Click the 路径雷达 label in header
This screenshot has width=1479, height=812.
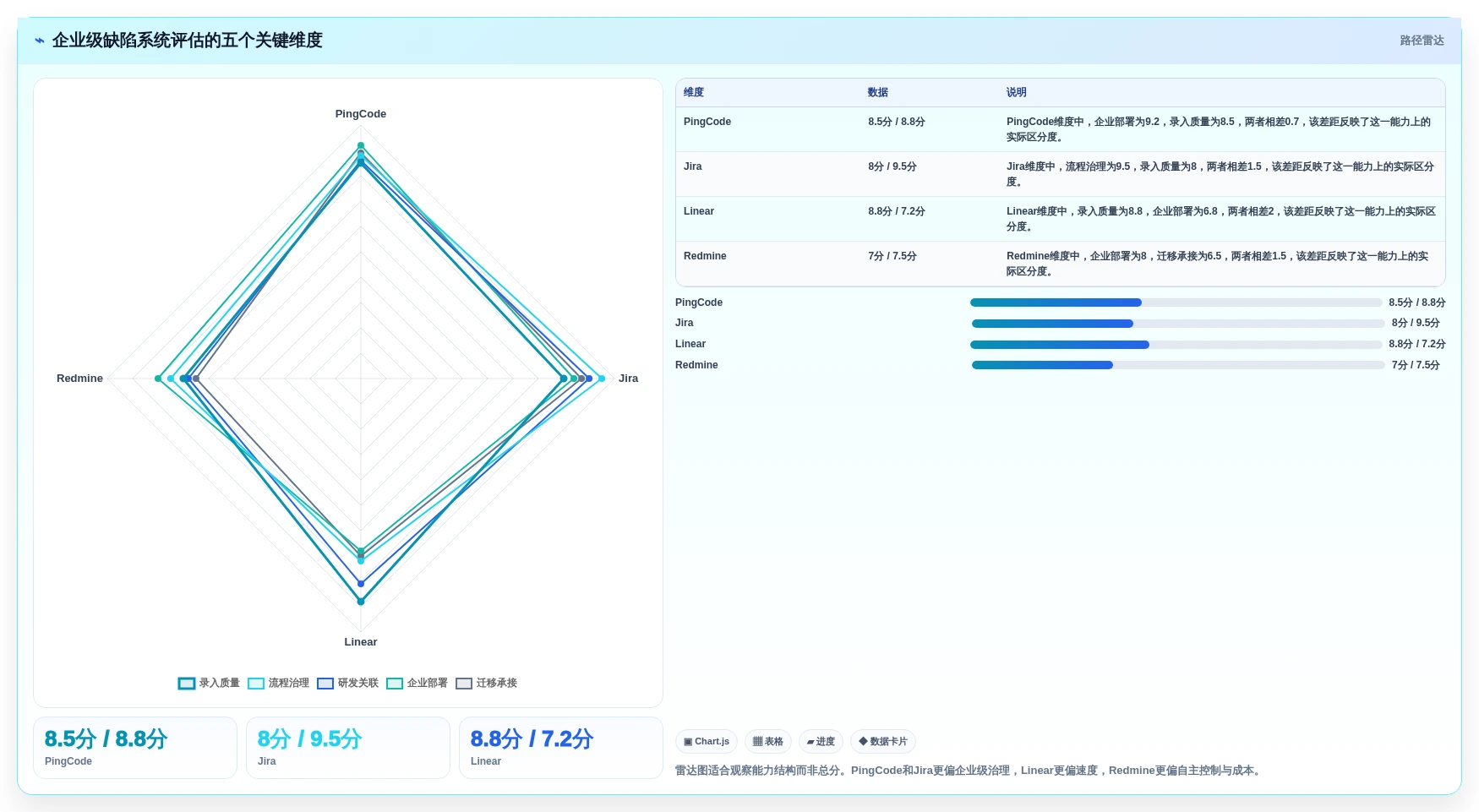tap(1422, 41)
